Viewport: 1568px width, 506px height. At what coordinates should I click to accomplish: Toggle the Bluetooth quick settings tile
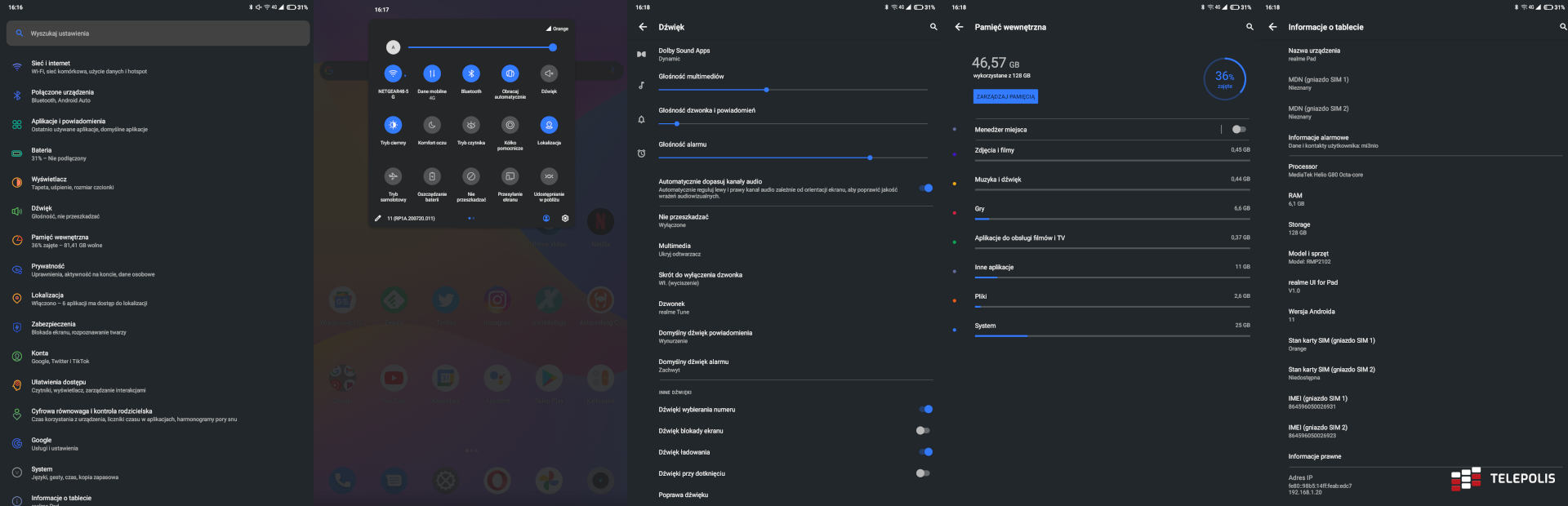tap(471, 73)
